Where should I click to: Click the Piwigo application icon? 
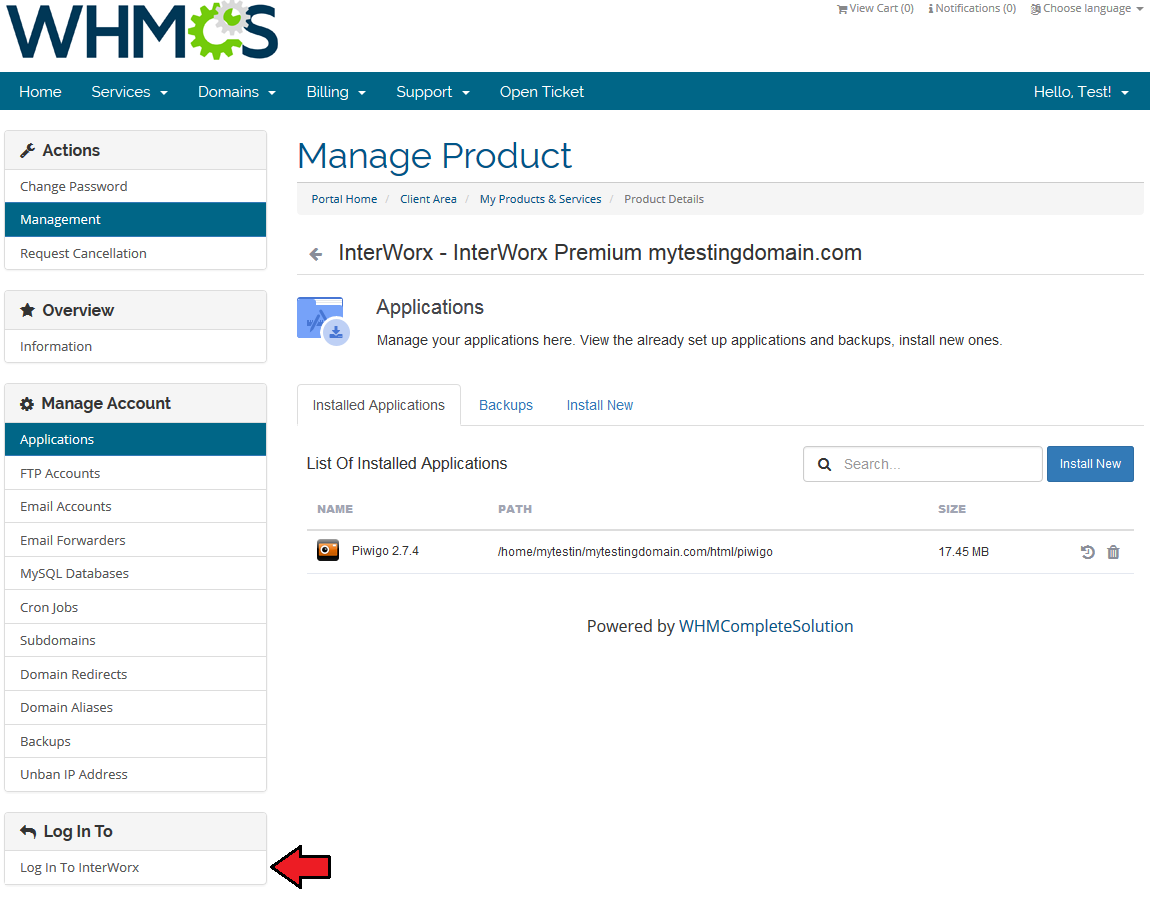tap(328, 550)
